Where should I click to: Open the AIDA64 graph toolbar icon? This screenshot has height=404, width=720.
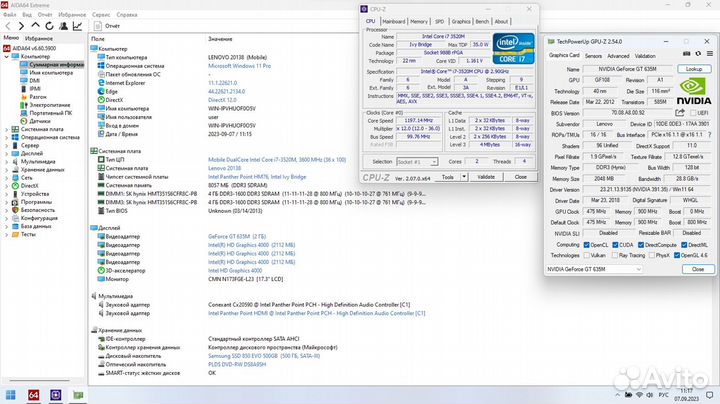click(x=77, y=26)
